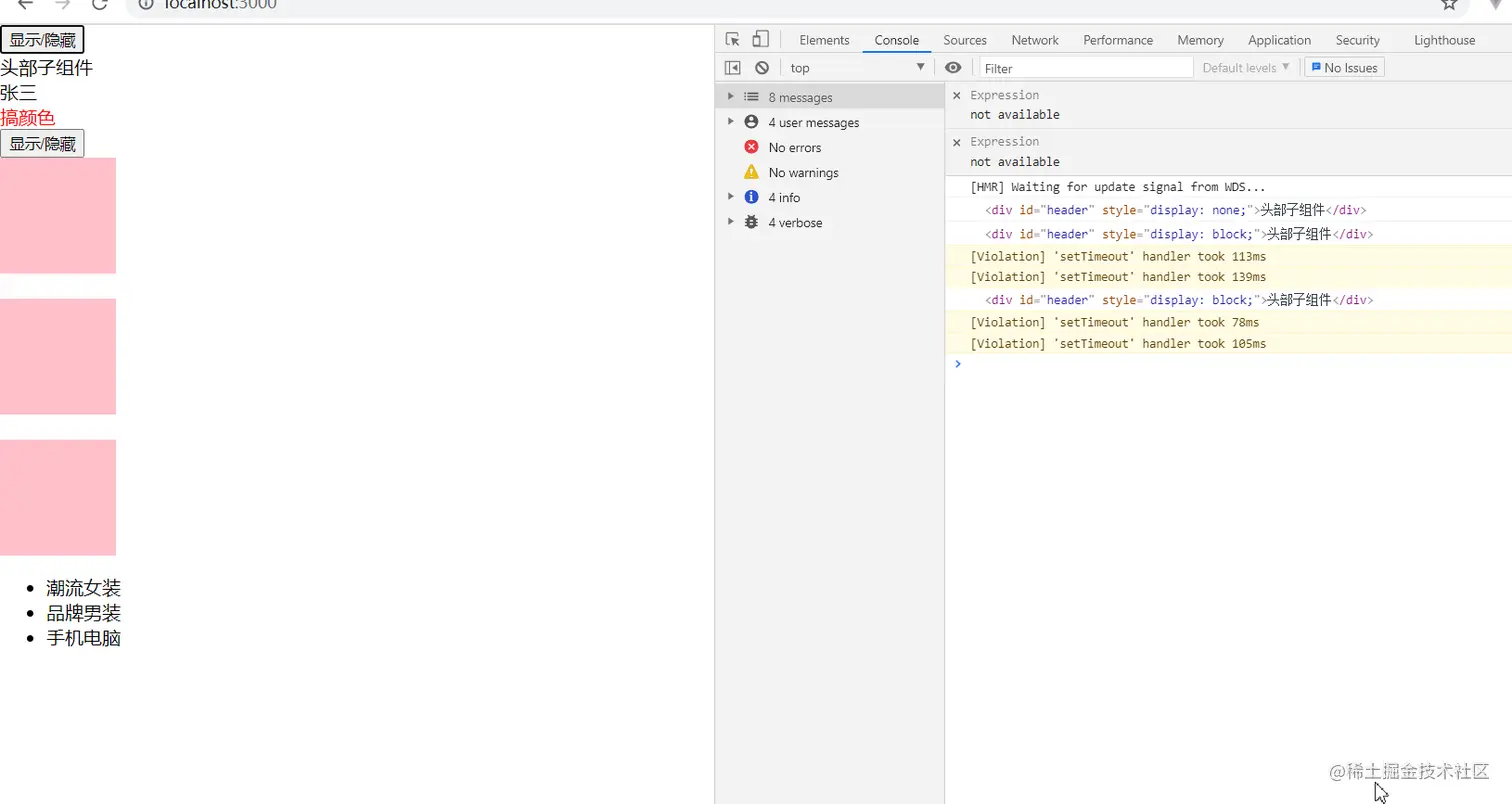Clear the console with the ban icon
Screen dimensions: 1512x804
[762, 68]
